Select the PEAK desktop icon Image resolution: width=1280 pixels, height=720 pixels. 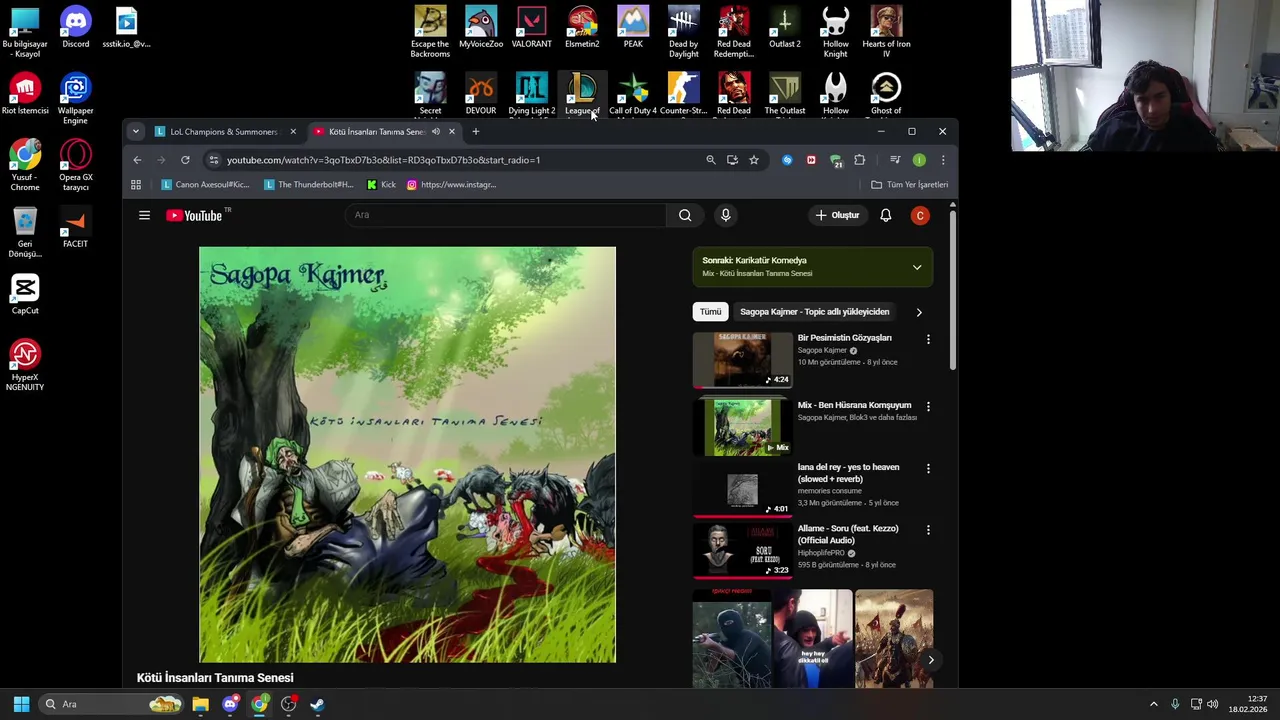tap(633, 27)
